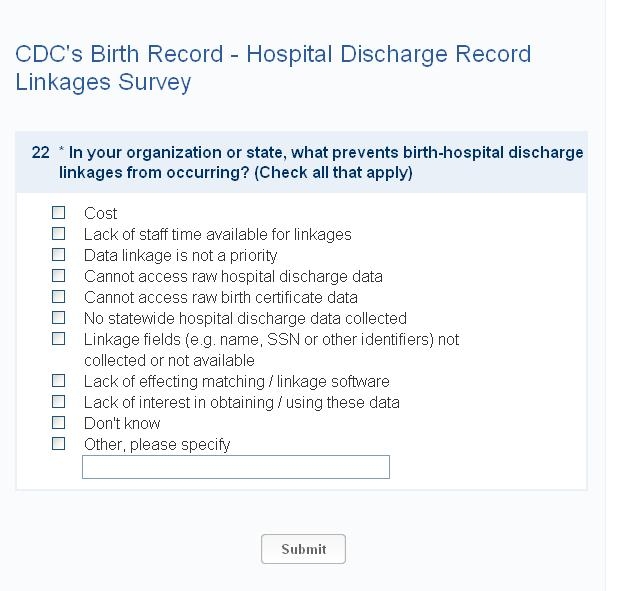Select Data linkage is not a priority

[59, 255]
